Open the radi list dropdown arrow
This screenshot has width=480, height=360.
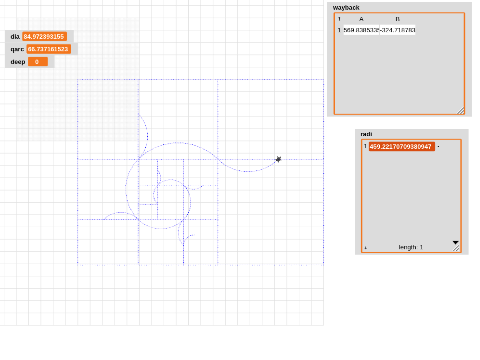[455, 242]
